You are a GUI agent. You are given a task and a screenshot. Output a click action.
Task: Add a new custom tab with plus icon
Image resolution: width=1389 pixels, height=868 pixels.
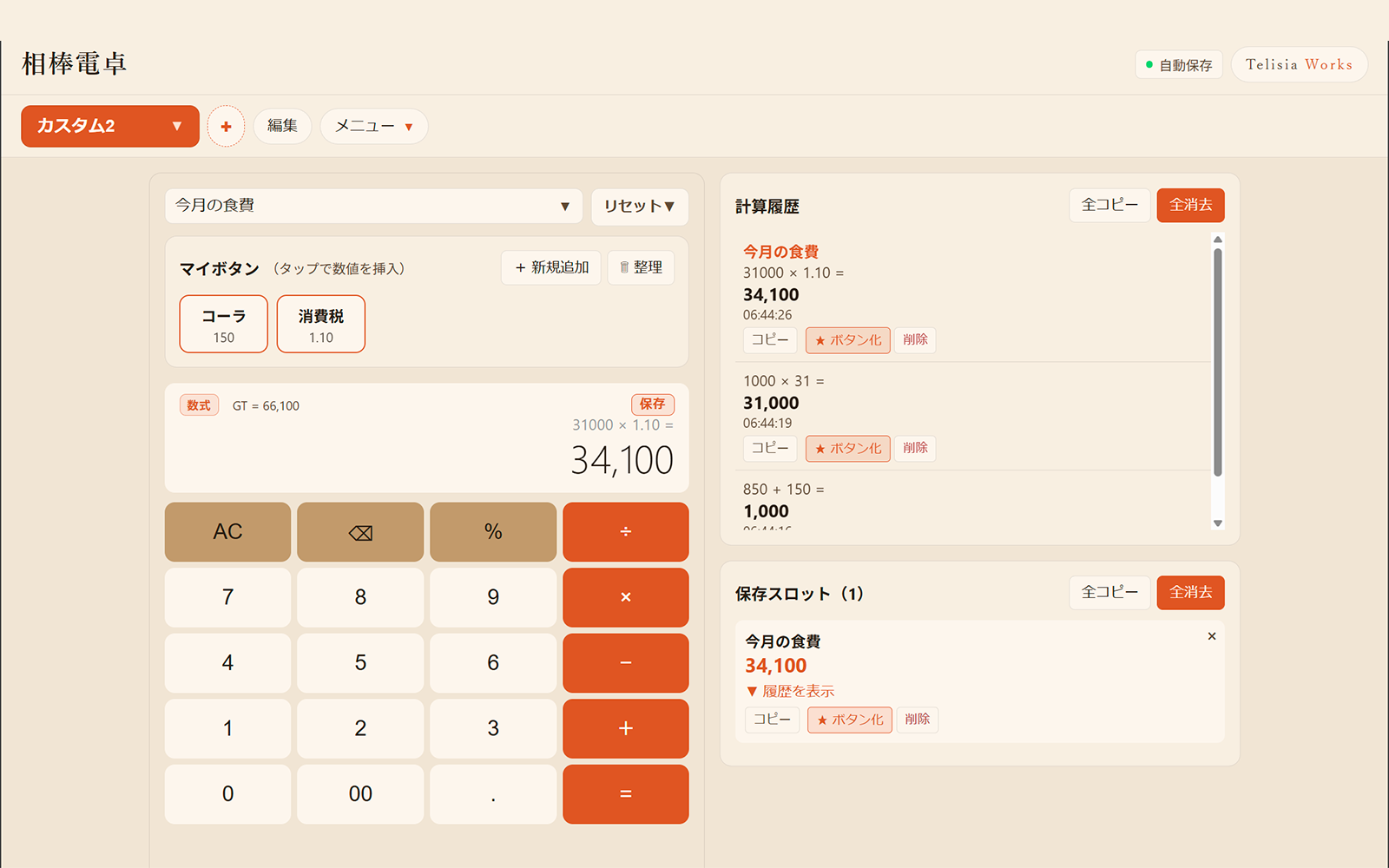[226, 127]
